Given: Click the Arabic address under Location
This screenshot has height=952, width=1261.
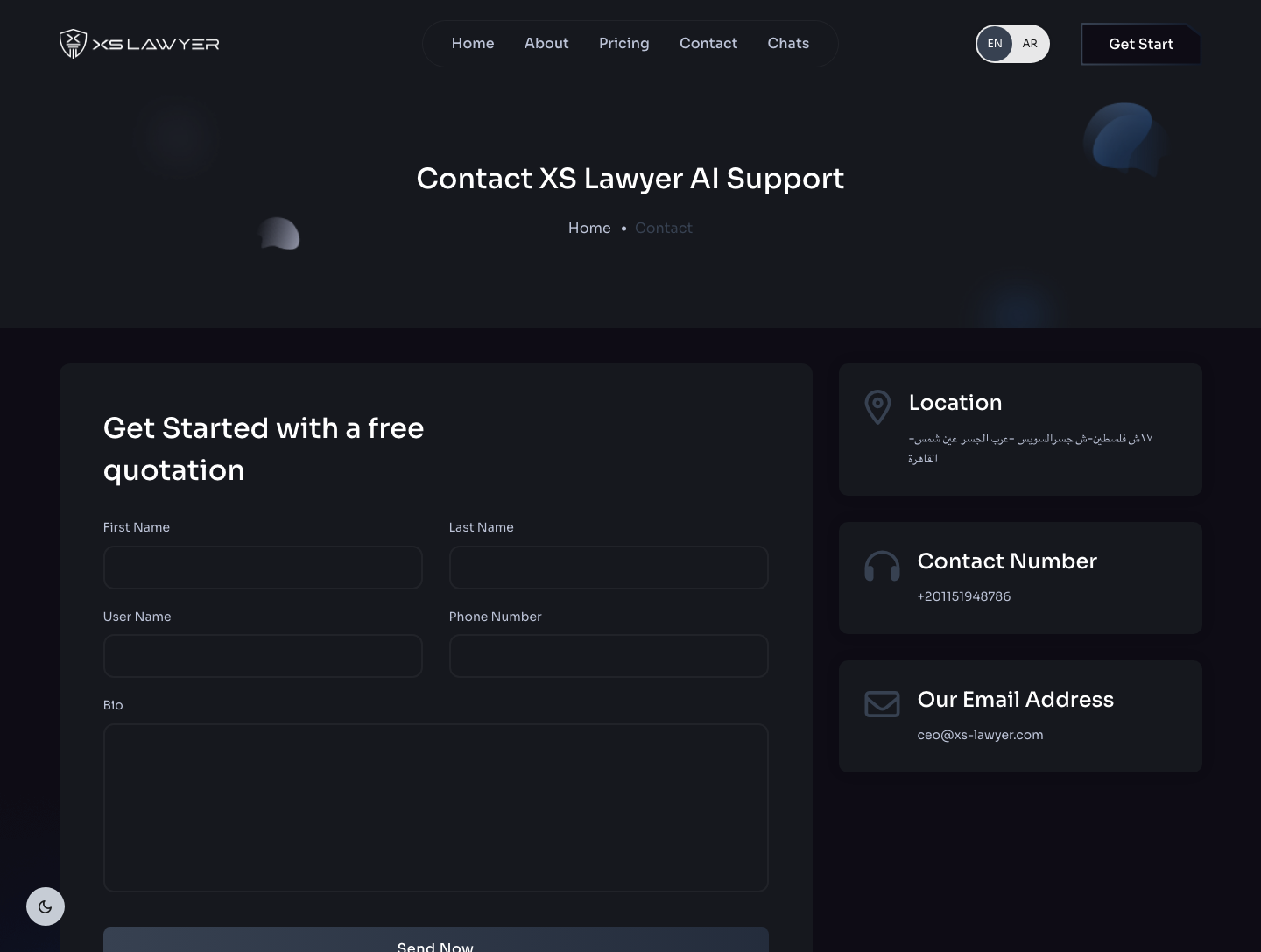Looking at the screenshot, I should [1031, 448].
